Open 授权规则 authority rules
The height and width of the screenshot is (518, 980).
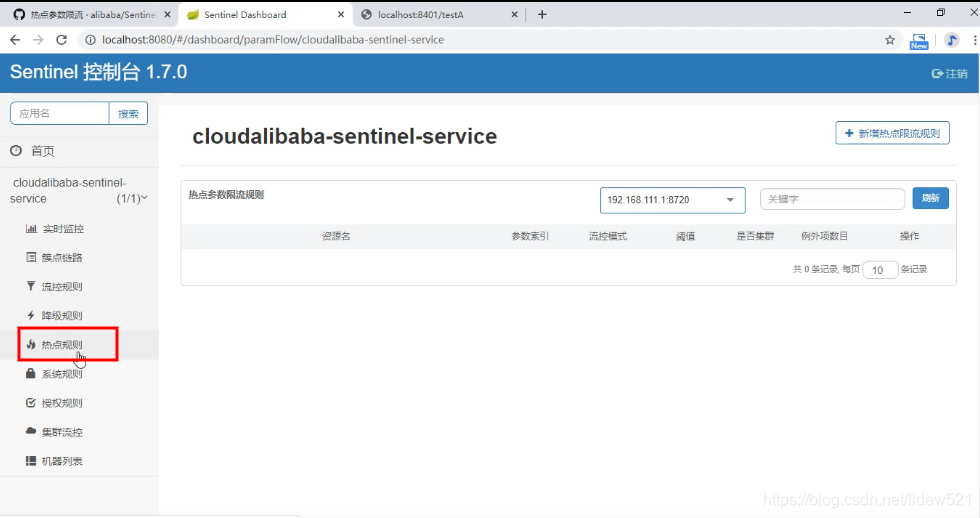coord(62,403)
